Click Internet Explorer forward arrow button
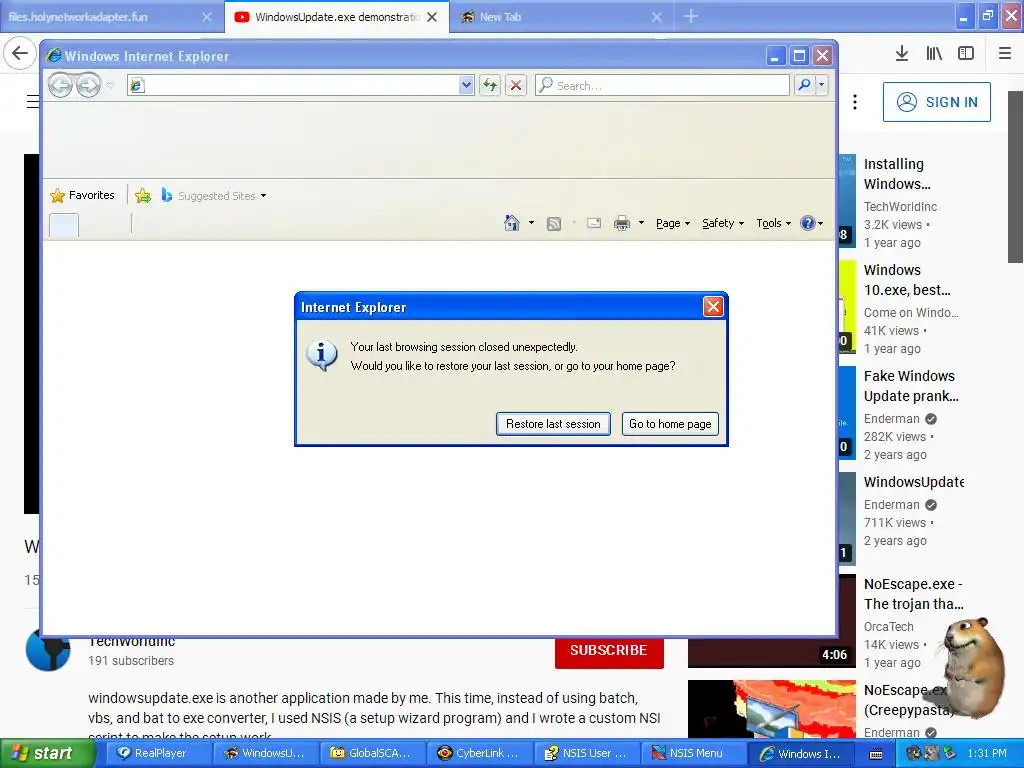This screenshot has height=768, width=1024. point(88,85)
